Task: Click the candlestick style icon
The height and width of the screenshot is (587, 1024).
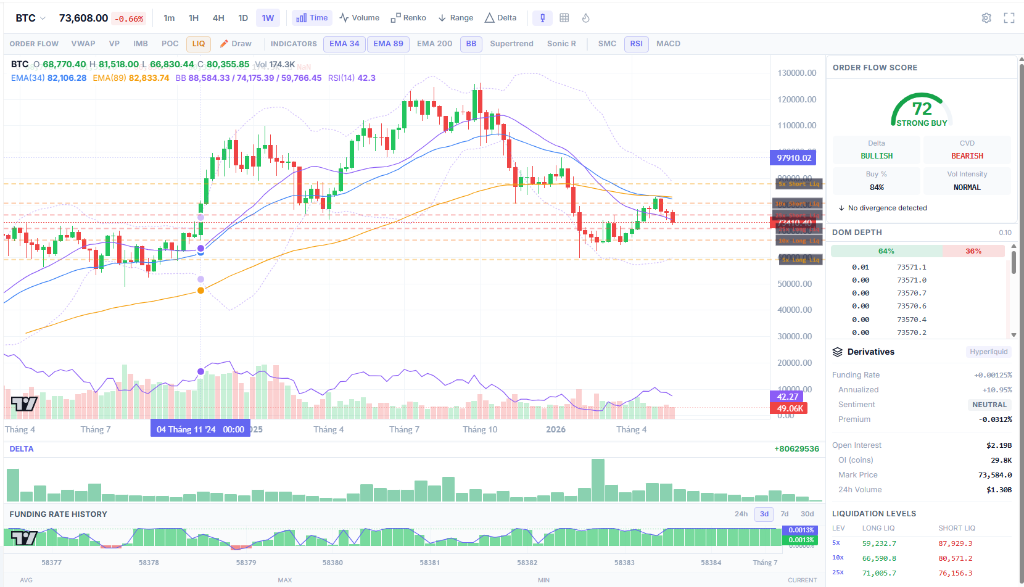Action: click(x=542, y=18)
